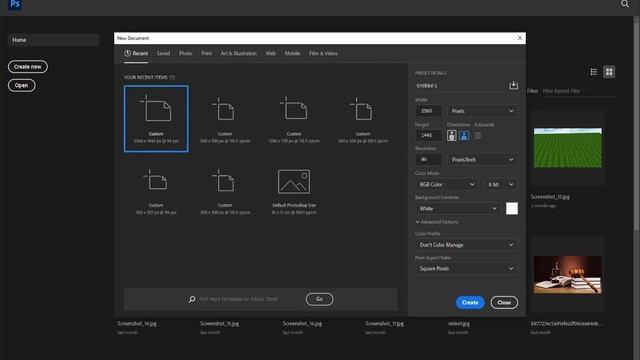The image size is (640, 360).
Task: Open the search magnifier in top-right corner
Action: click(x=625, y=4)
